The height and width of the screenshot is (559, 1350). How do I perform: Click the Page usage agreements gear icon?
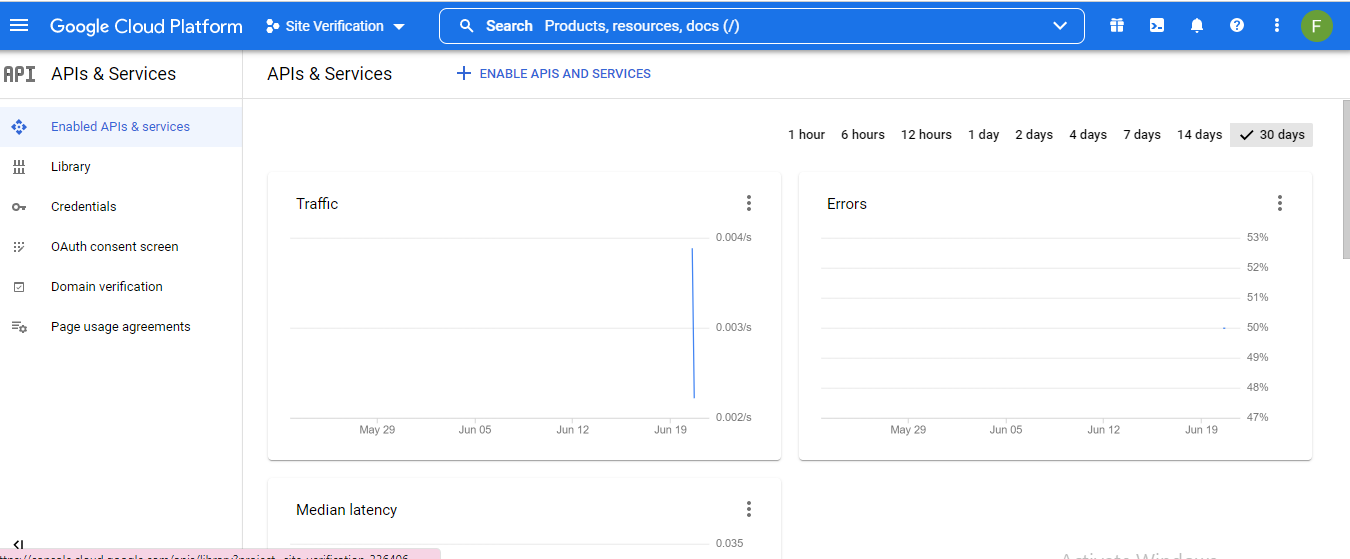click(18, 327)
